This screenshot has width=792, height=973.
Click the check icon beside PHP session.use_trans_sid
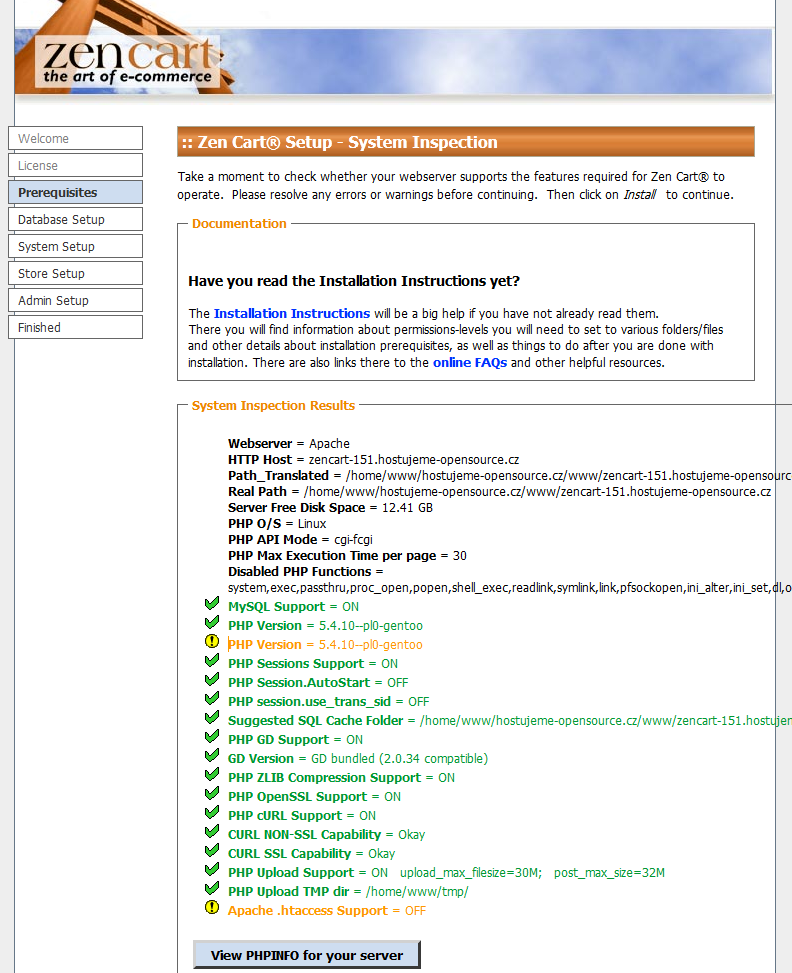(212, 698)
